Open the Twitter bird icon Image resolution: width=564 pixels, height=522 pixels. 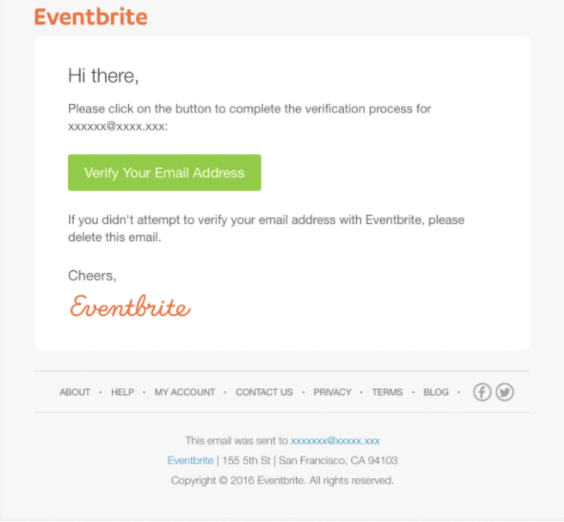pos(505,392)
